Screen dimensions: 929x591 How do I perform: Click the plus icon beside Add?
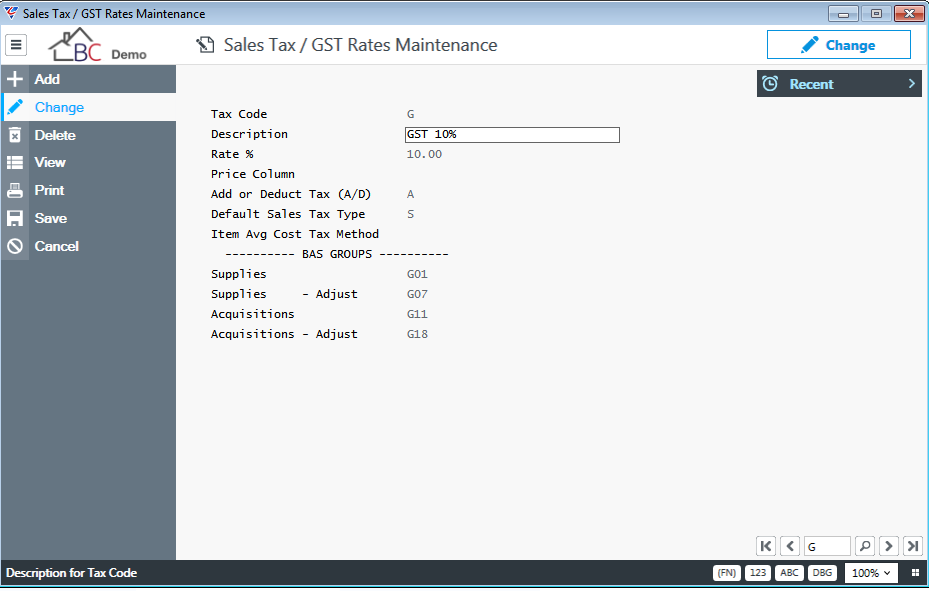[x=15, y=79]
